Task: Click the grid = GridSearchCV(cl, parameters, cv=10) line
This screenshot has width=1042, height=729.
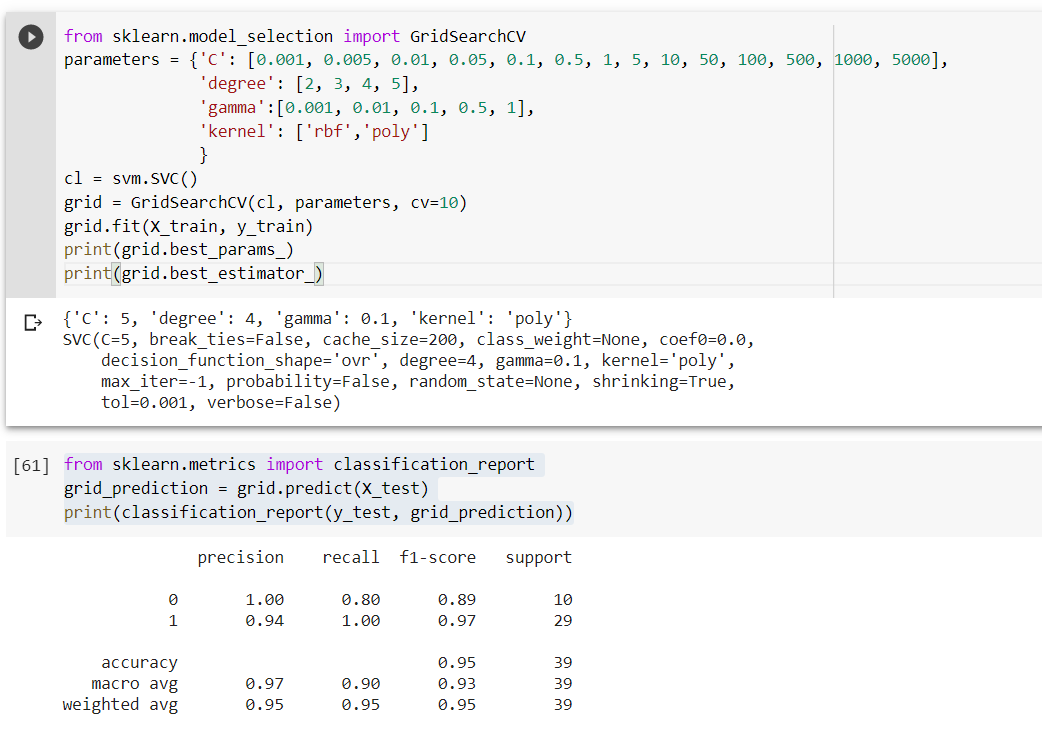Action: [266, 203]
